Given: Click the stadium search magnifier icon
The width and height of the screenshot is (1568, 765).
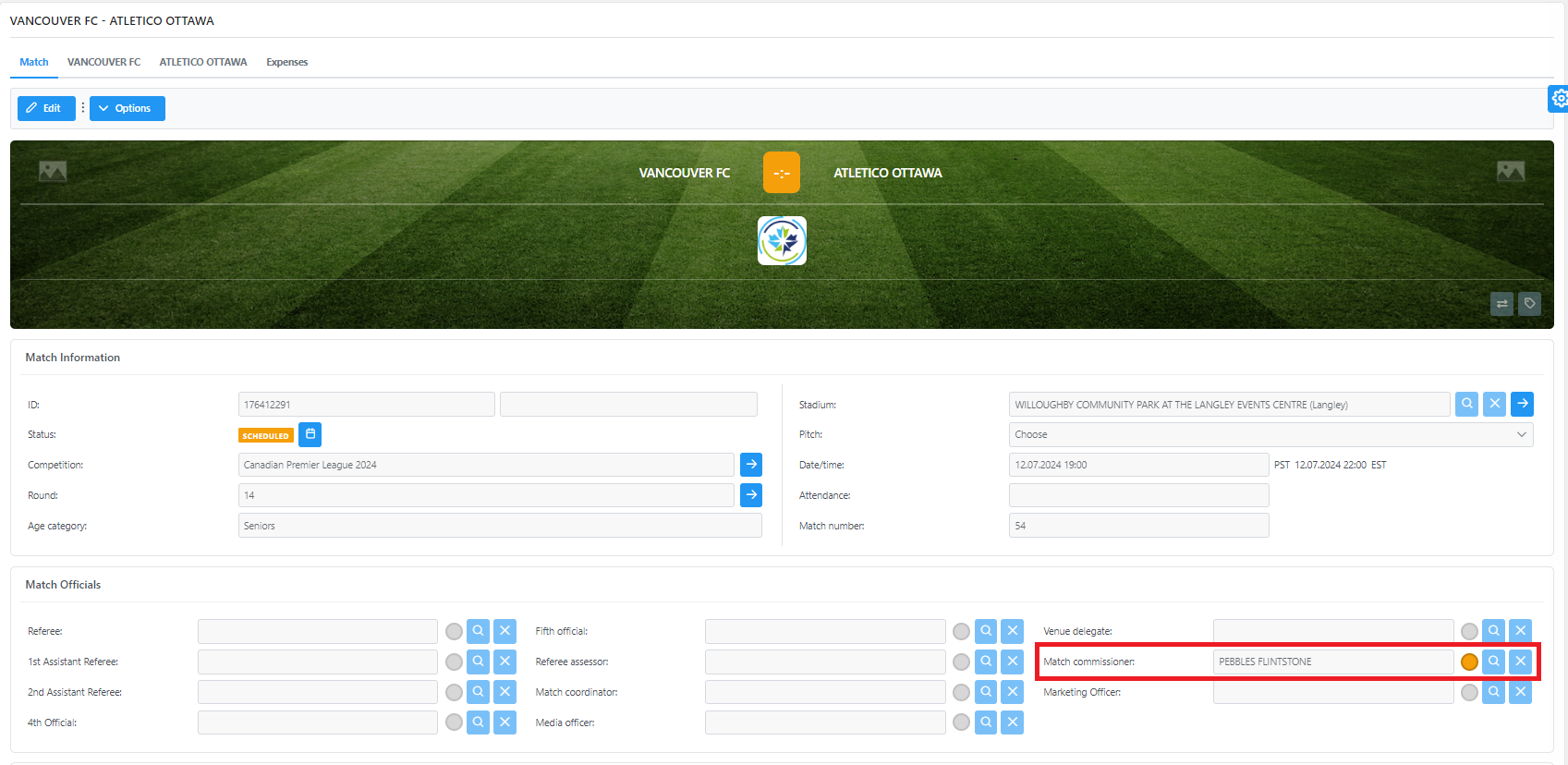Looking at the screenshot, I should (1466, 404).
